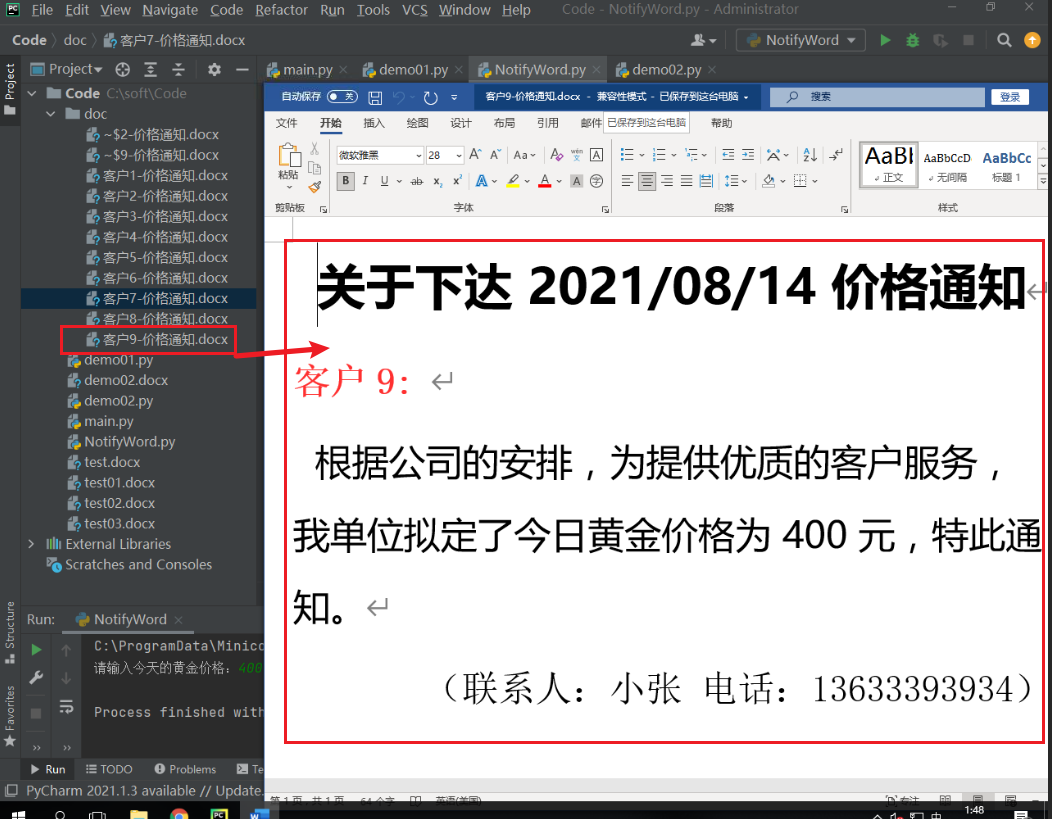The width and height of the screenshot is (1052, 819).
Task: Show paragraph marks in Word
Action: (x=836, y=155)
